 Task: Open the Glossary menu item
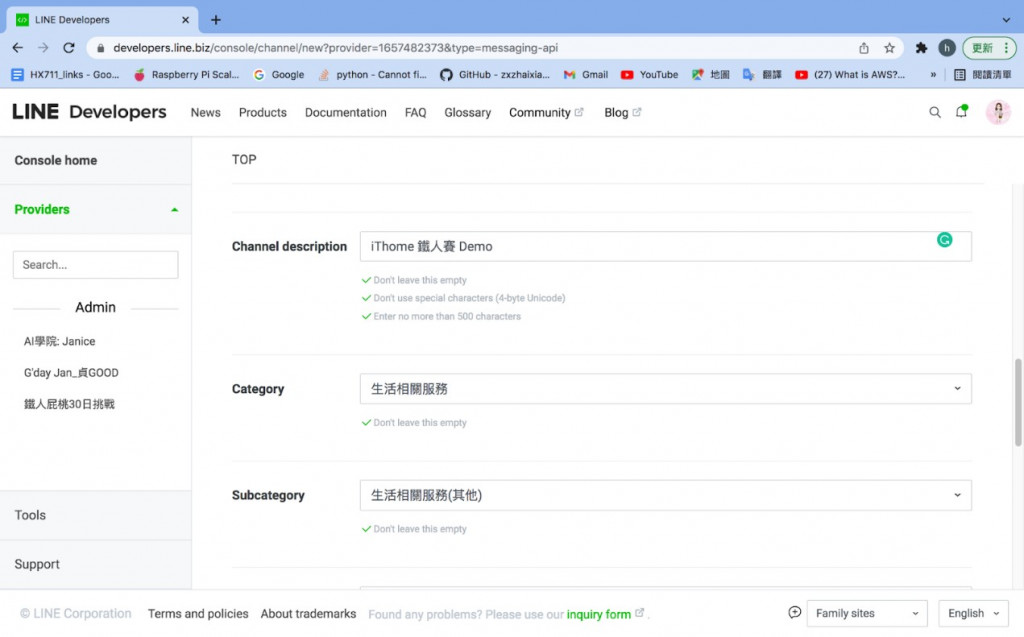coord(468,112)
